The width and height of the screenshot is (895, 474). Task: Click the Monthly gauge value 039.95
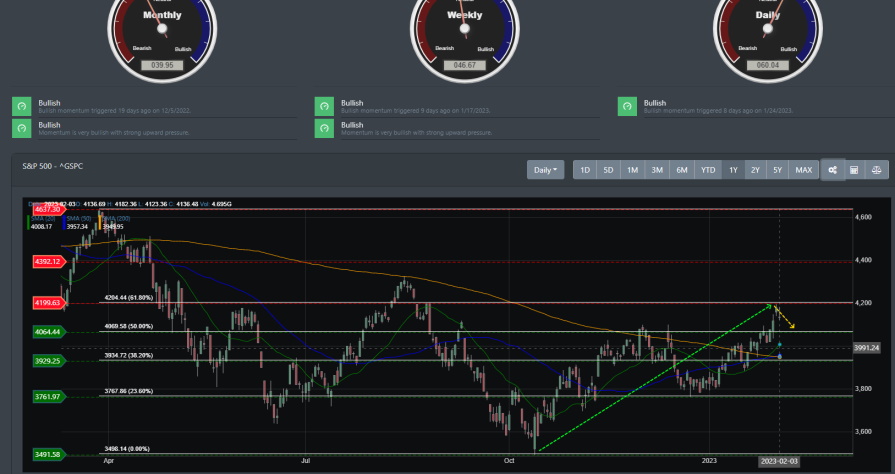162,65
